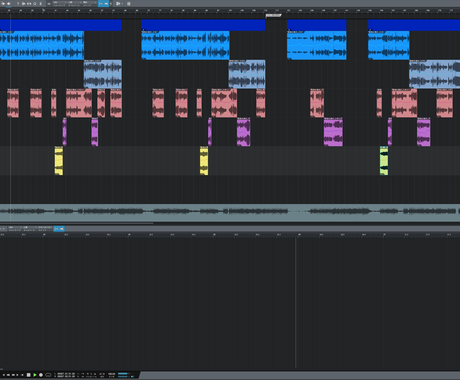Open the arrangement Quantize value dropdown
Image resolution: width=460 pixels, height=380 pixels.
pyautogui.click(x=60, y=2)
